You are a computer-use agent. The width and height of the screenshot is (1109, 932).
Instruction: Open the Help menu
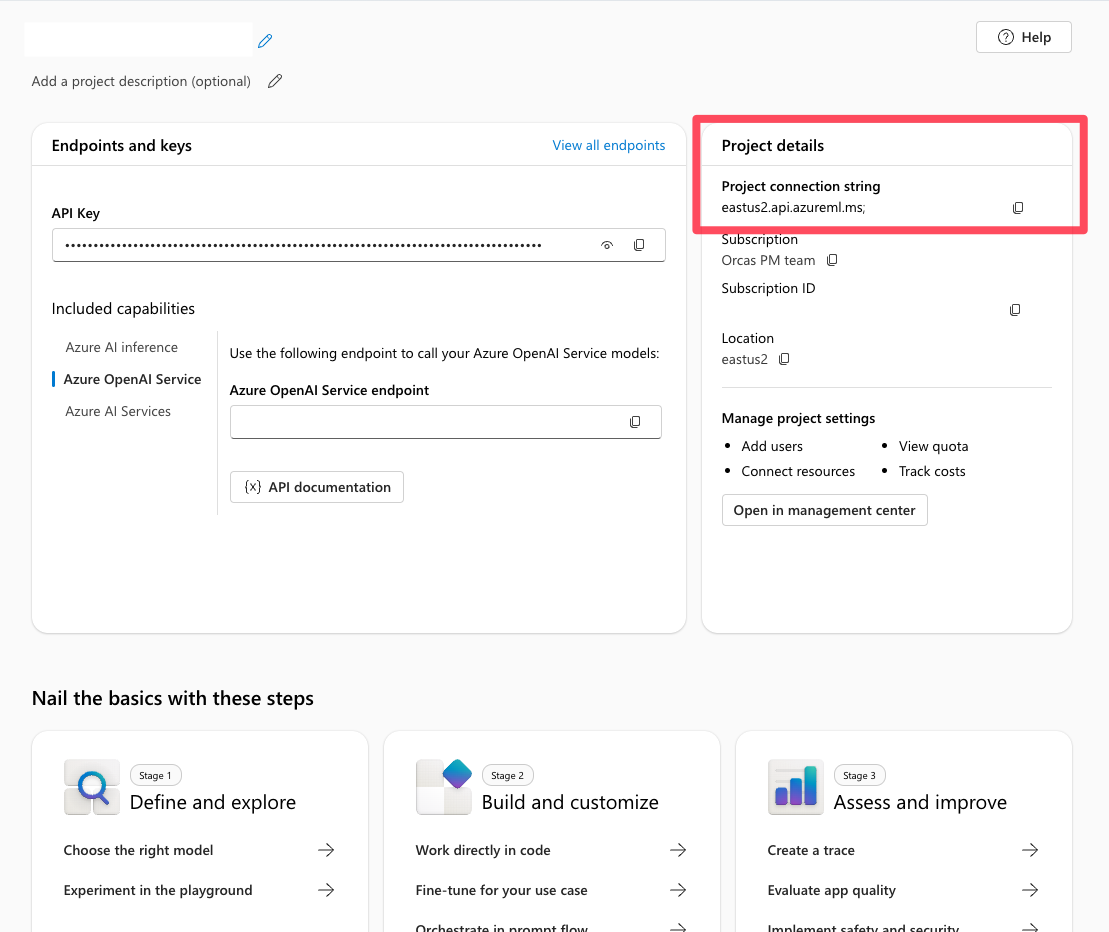click(x=1023, y=36)
